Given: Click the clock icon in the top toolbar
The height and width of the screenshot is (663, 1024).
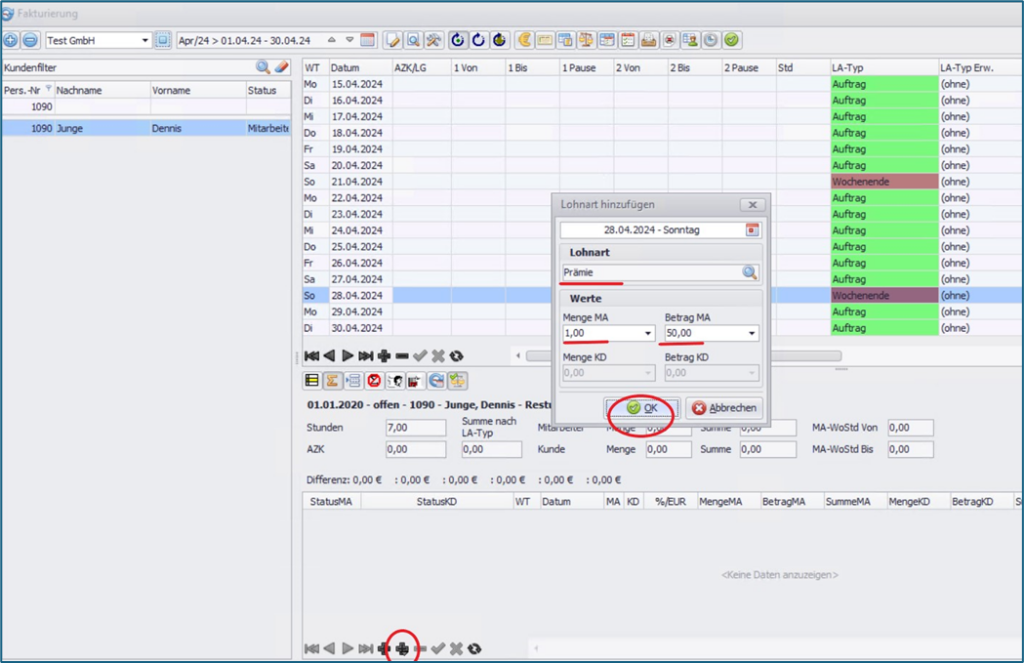Looking at the screenshot, I should tap(711, 40).
